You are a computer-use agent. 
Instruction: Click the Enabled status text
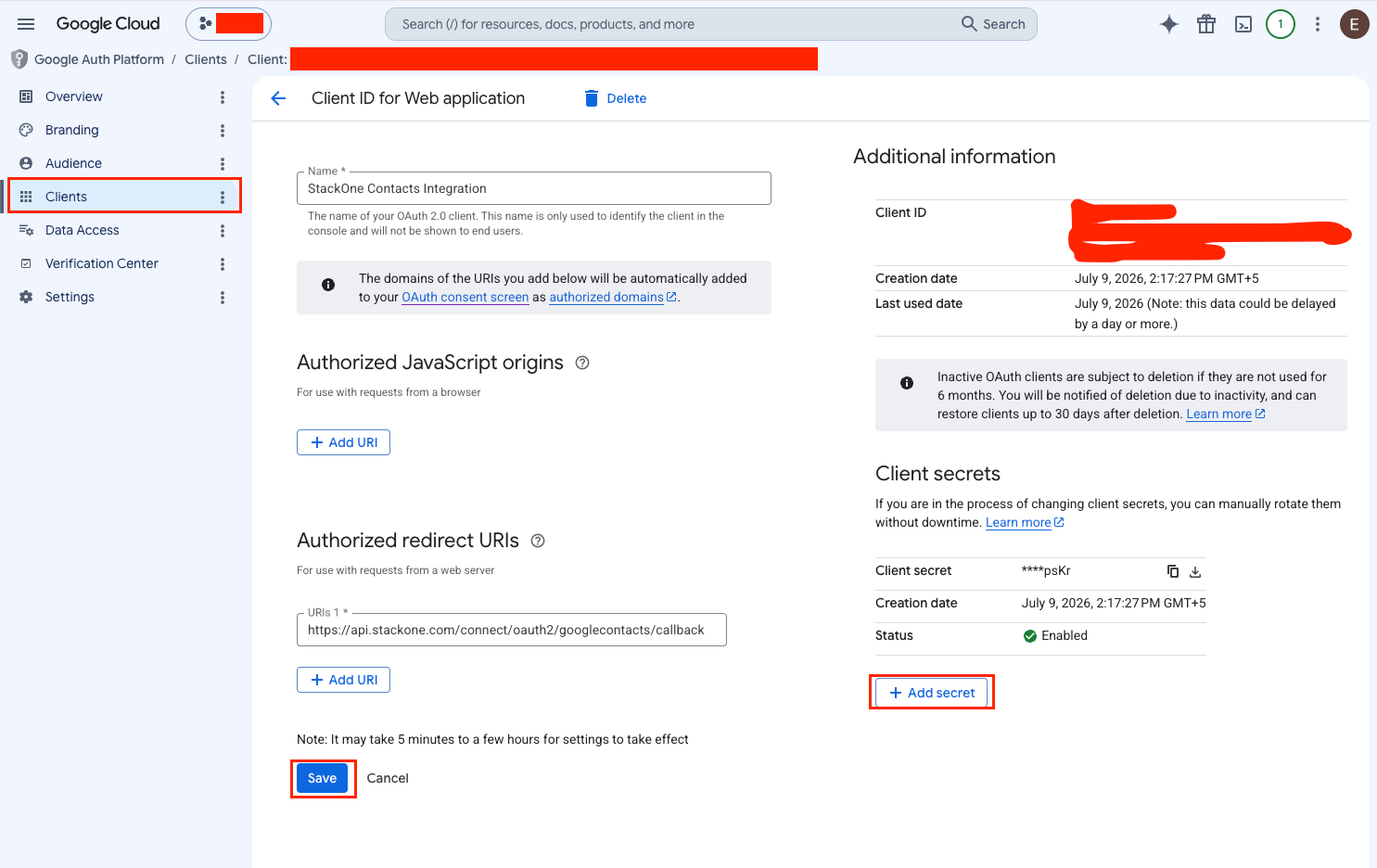point(1065,635)
